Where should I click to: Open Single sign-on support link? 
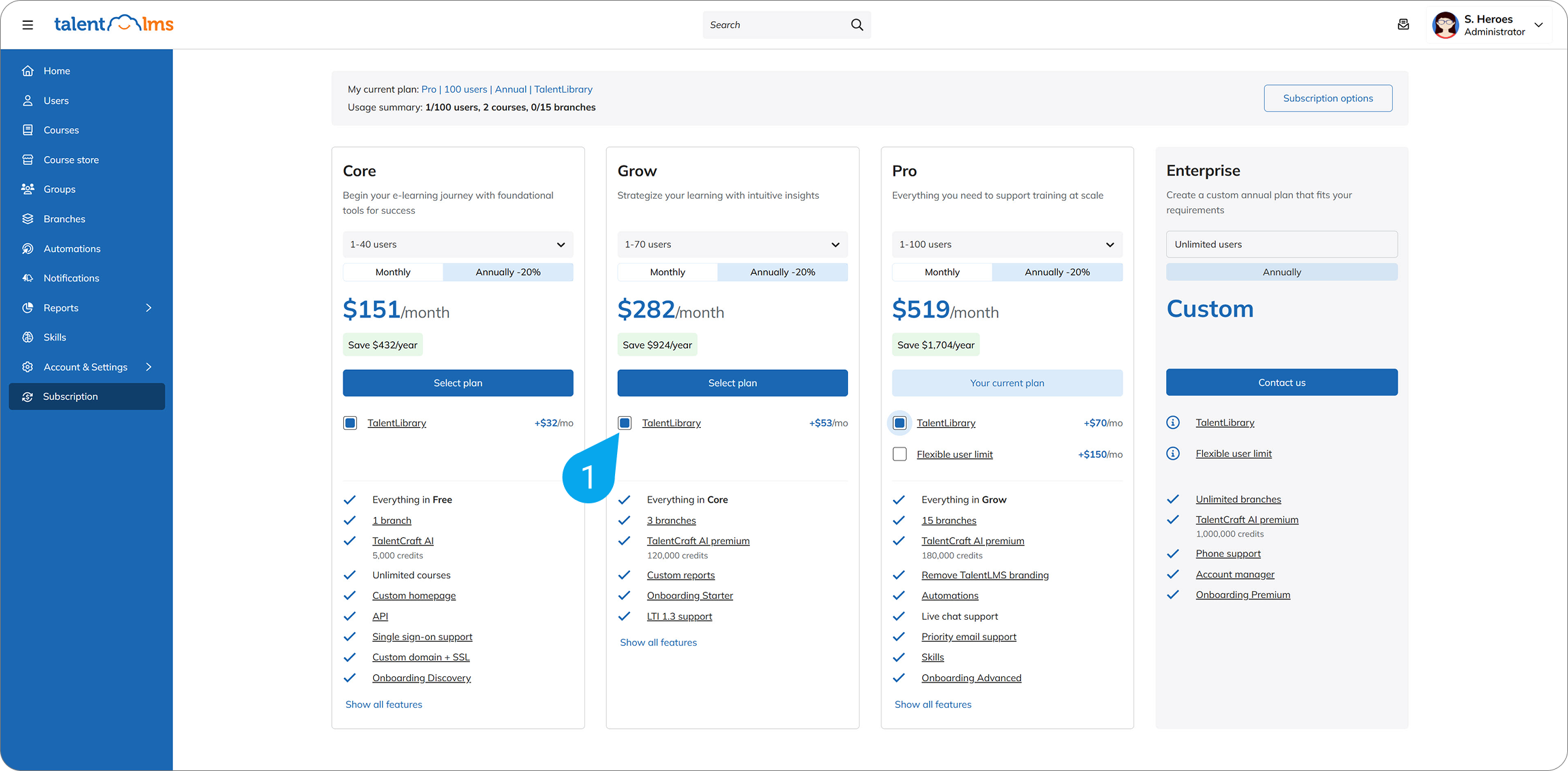422,637
